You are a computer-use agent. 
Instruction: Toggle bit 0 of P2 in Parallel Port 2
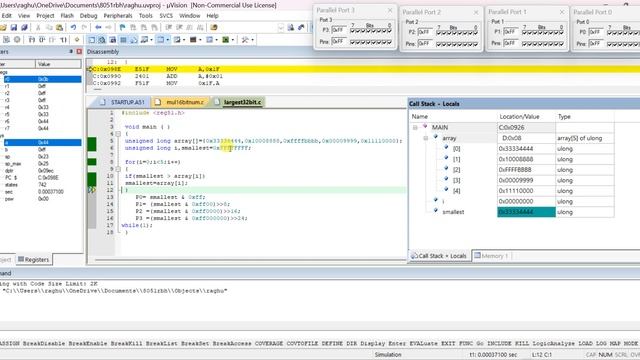476,32
